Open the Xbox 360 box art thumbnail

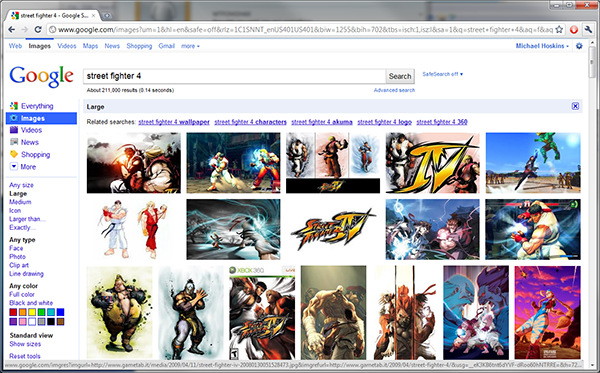(x=262, y=313)
